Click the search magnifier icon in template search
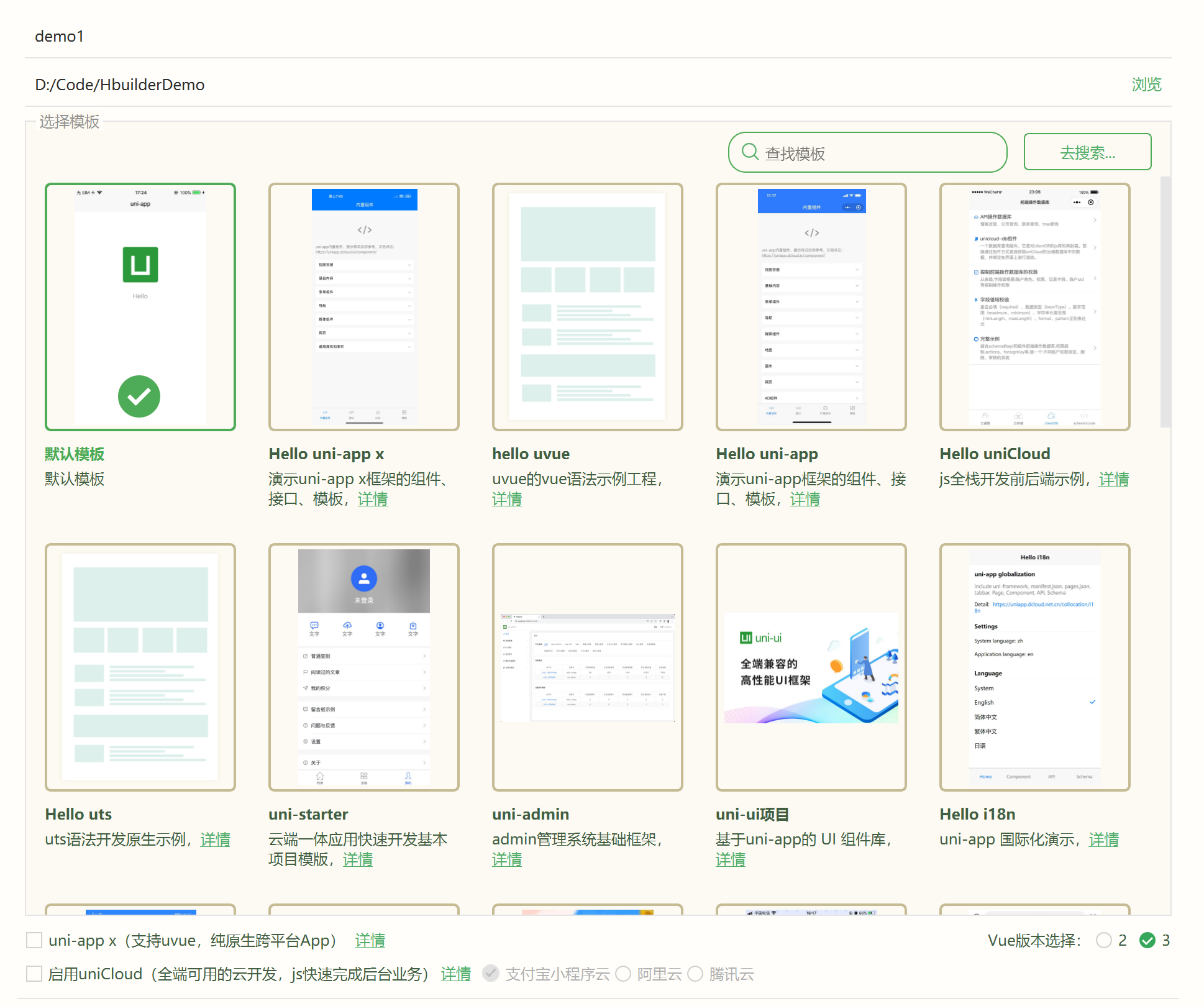Image resolution: width=1204 pixels, height=1006 pixels. point(750,152)
